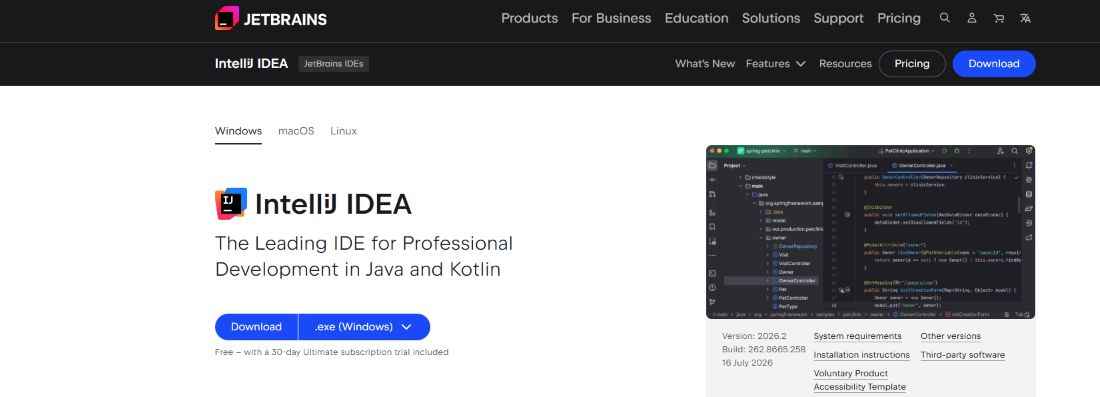Click the main Download button
The height and width of the screenshot is (397, 1100).
pos(256,327)
